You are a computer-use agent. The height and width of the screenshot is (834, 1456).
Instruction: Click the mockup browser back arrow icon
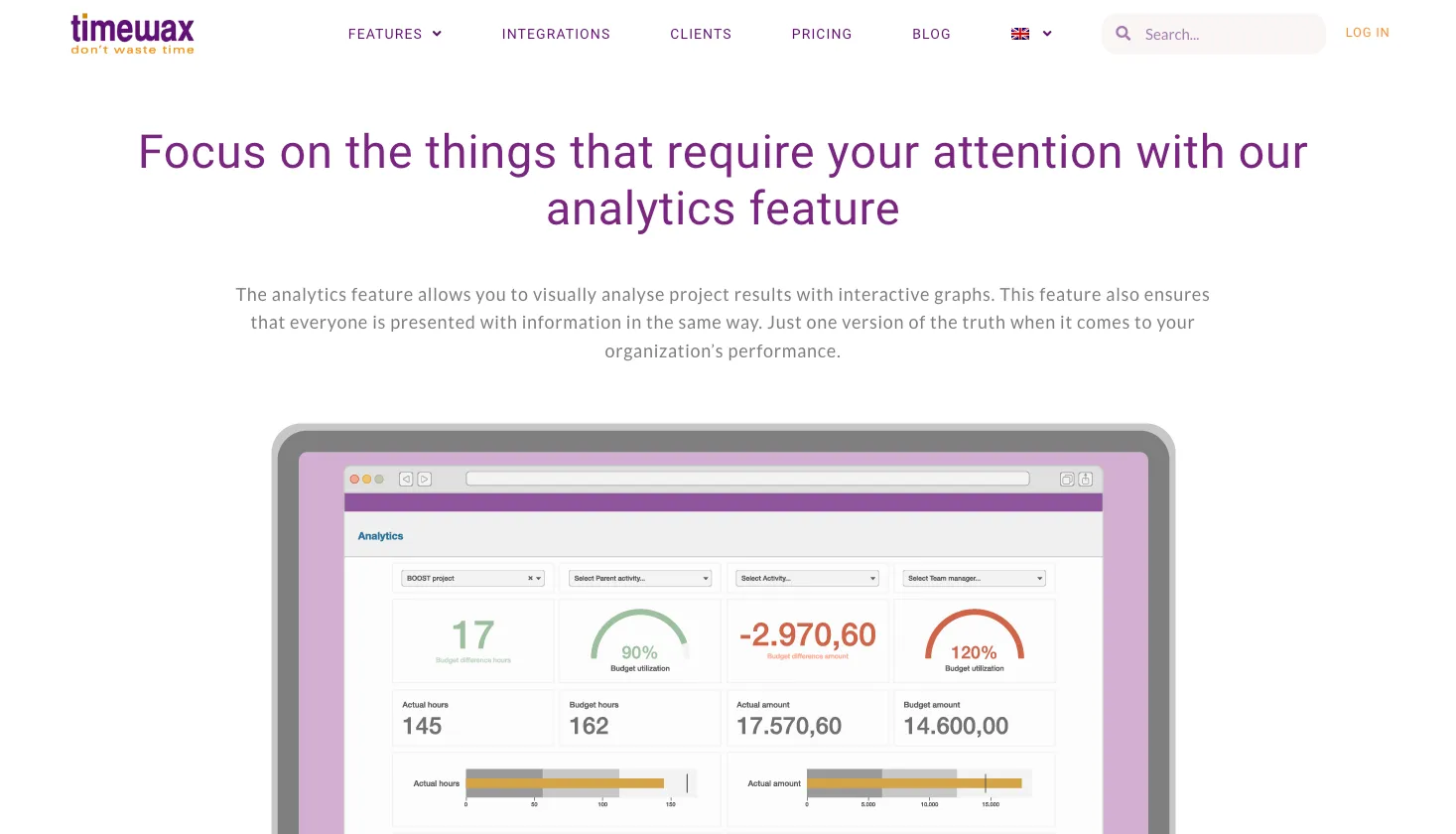tap(406, 479)
